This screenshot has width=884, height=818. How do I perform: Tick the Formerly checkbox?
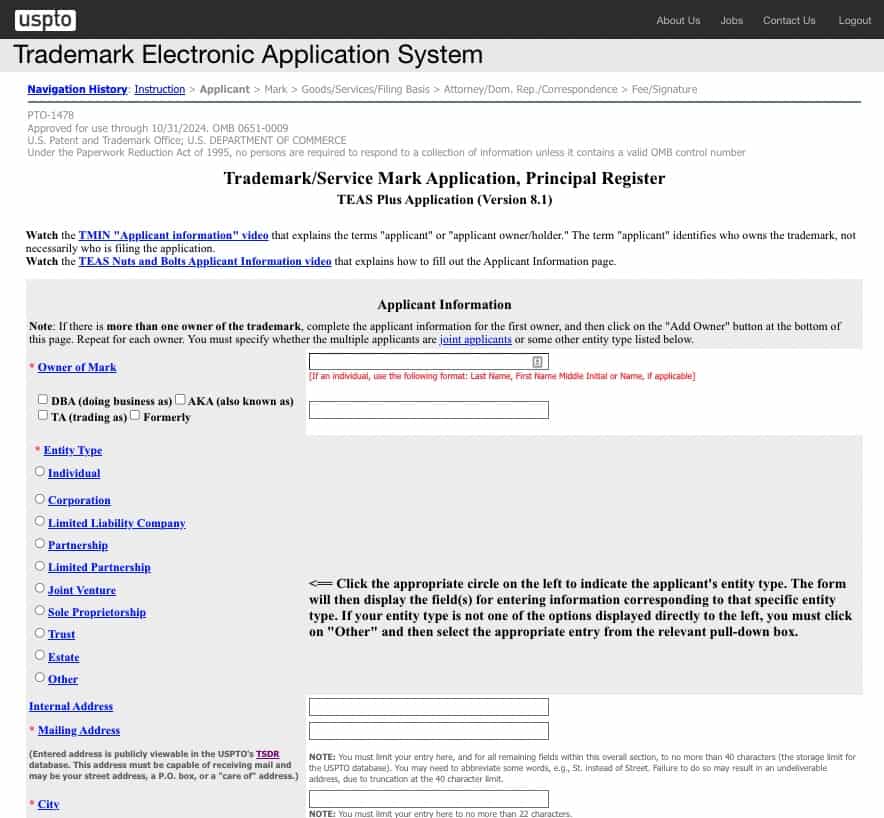click(135, 415)
